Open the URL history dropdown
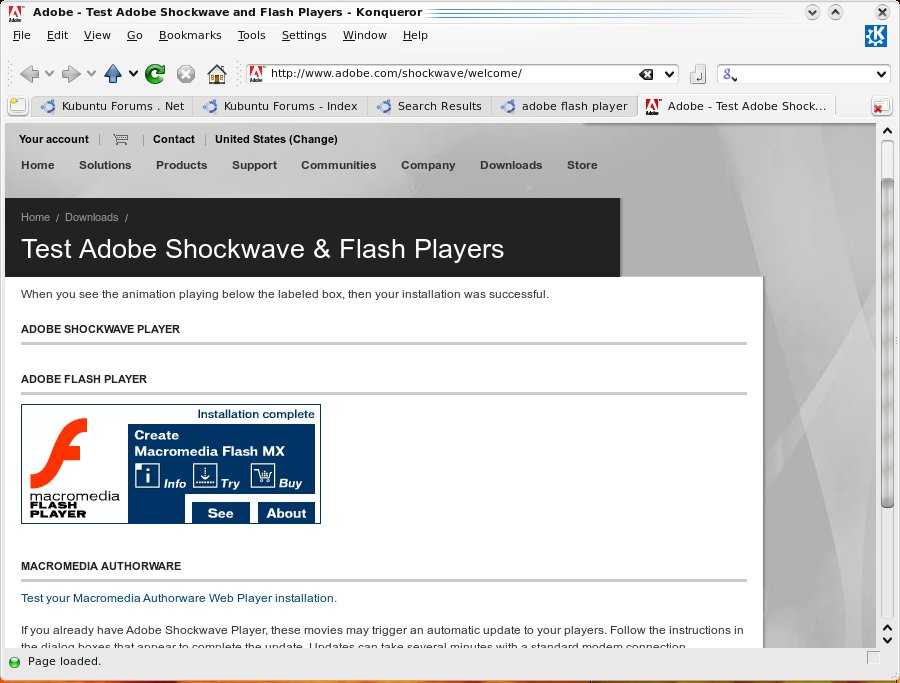Screen dimensions: 900x683 669,74
